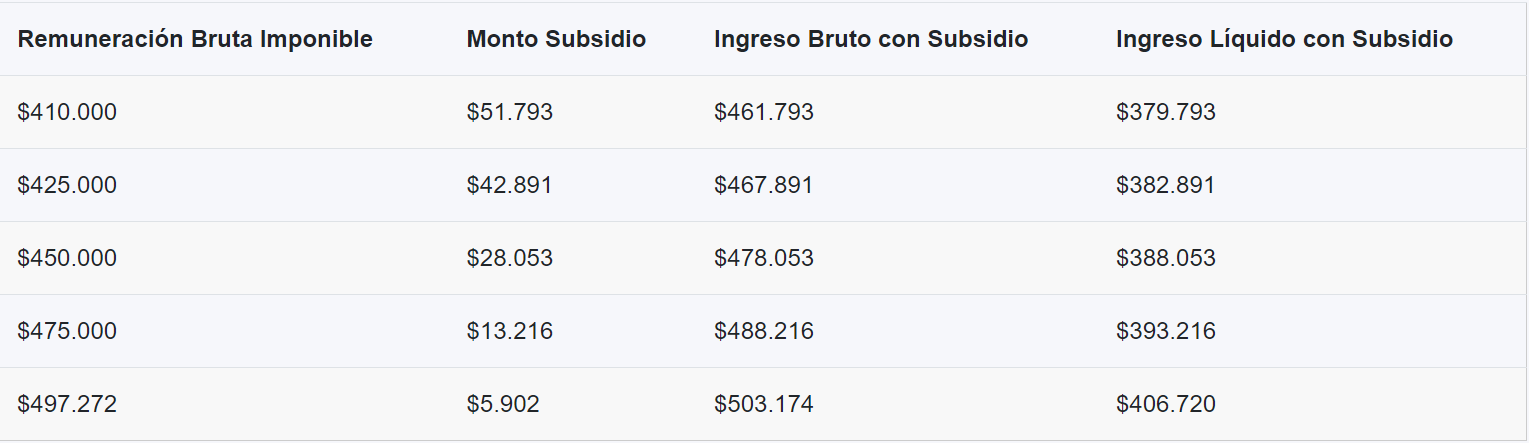Viewport: 1529px width, 443px height.
Task: Click the $42.891 subsidy amount
Action: pyautogui.click(x=510, y=185)
